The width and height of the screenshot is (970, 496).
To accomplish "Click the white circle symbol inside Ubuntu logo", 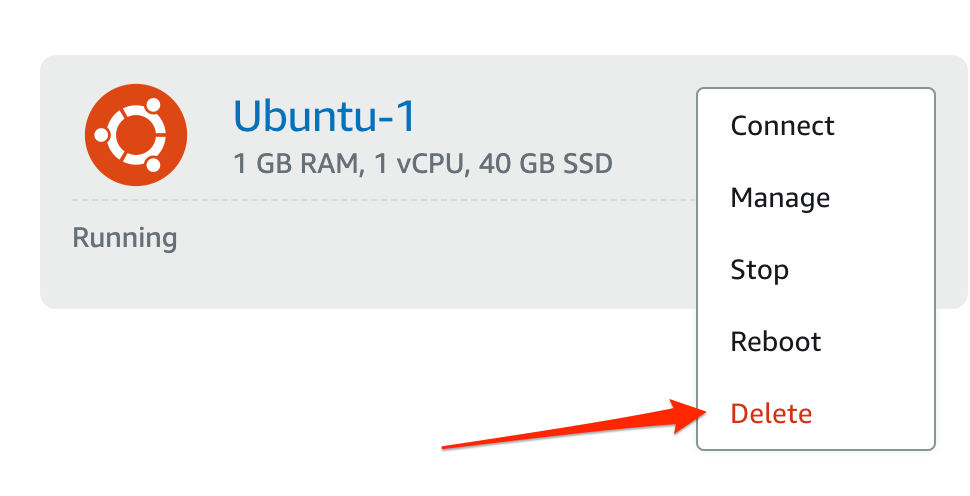I will (135, 135).
